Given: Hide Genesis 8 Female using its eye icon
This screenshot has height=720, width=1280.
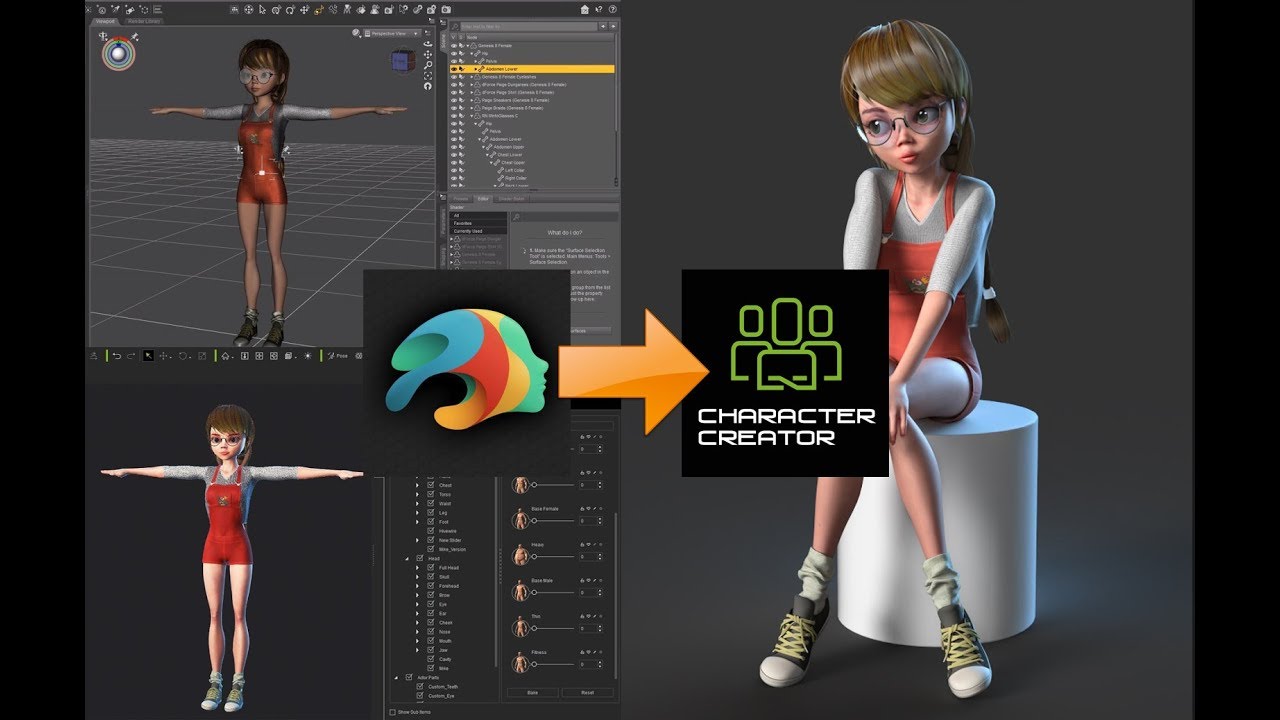Looking at the screenshot, I should (454, 46).
